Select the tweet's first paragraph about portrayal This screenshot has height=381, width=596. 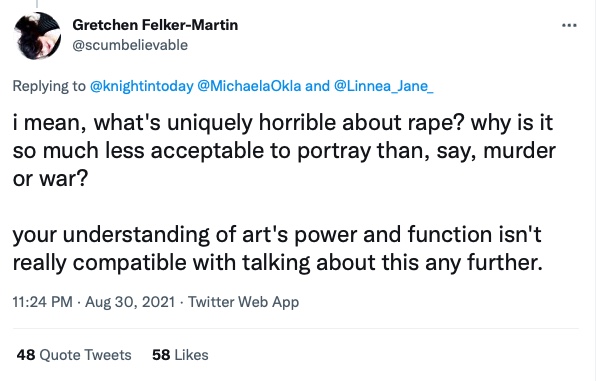point(284,150)
